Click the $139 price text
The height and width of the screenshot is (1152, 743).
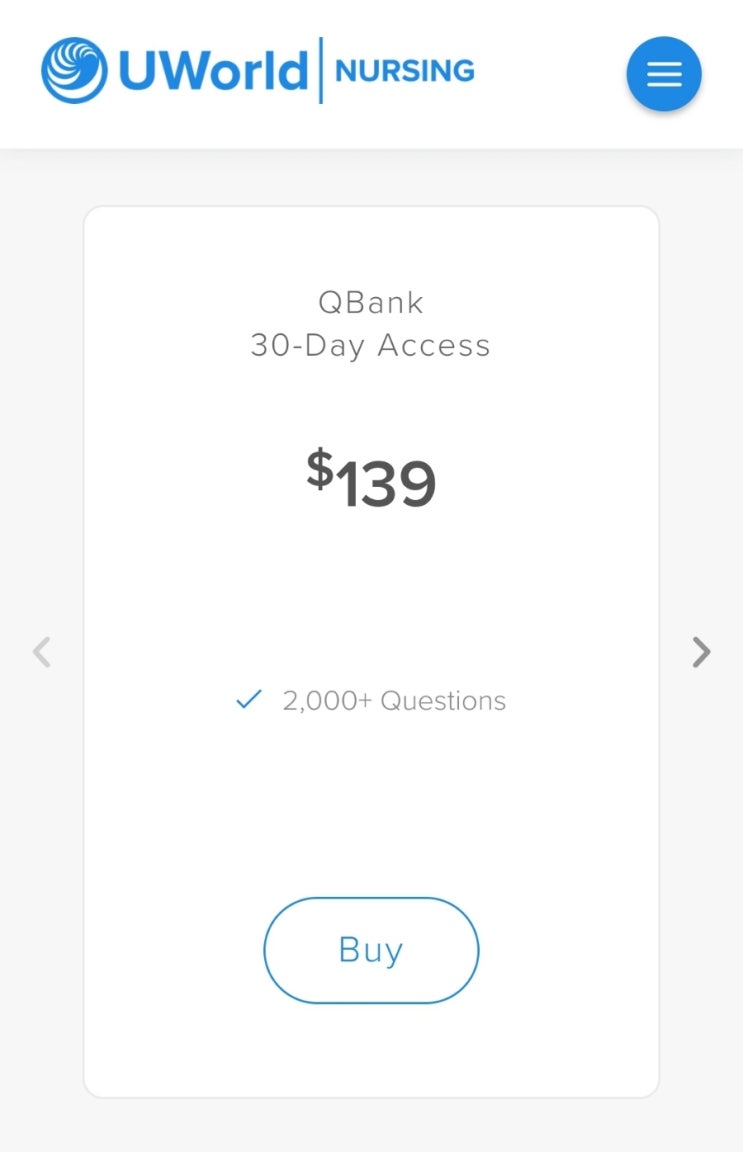point(371,481)
